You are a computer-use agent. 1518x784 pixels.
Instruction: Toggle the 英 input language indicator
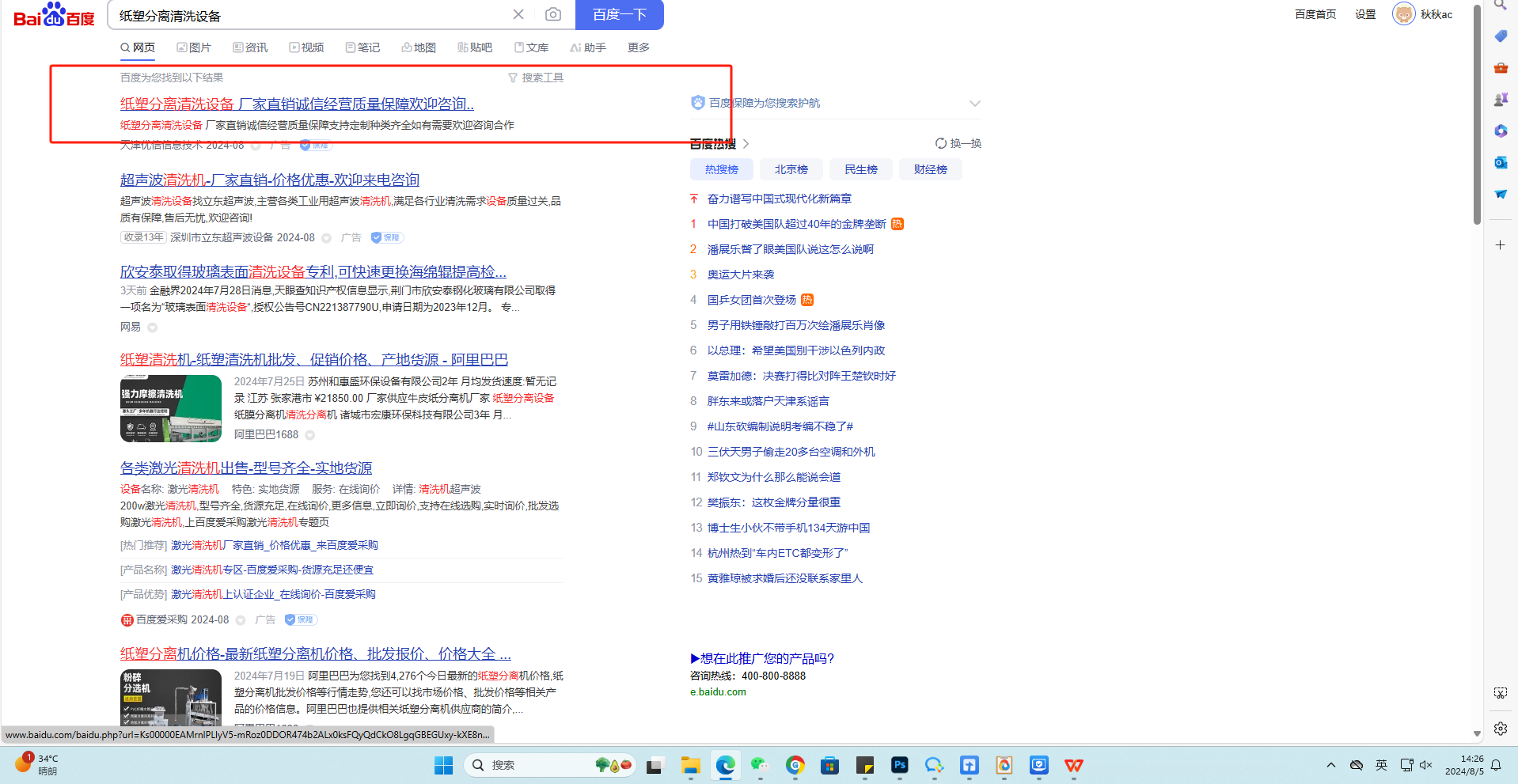point(1381,765)
